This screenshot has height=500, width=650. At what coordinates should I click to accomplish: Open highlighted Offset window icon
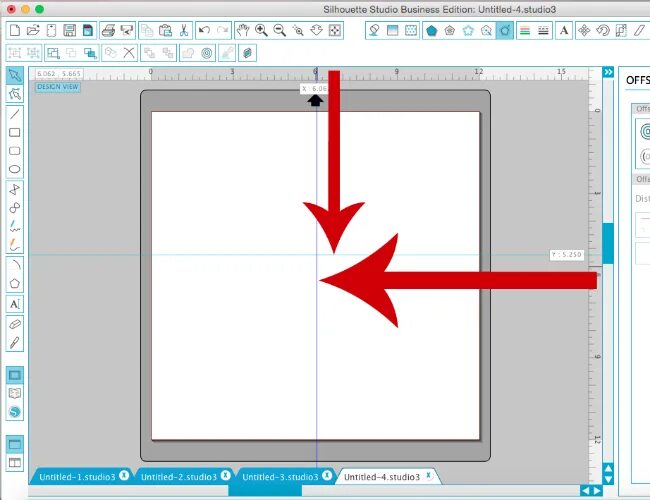coord(504,30)
